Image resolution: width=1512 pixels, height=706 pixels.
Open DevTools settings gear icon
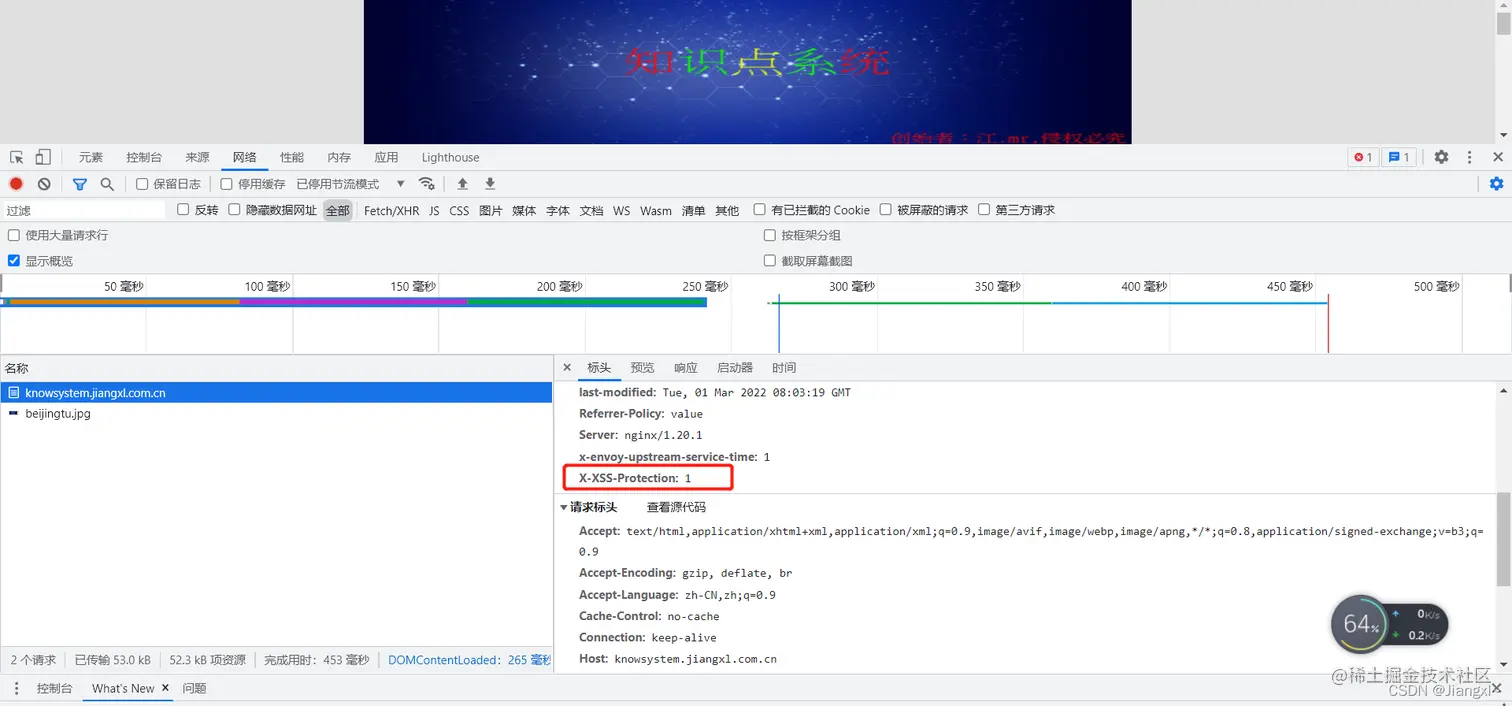tap(1441, 157)
